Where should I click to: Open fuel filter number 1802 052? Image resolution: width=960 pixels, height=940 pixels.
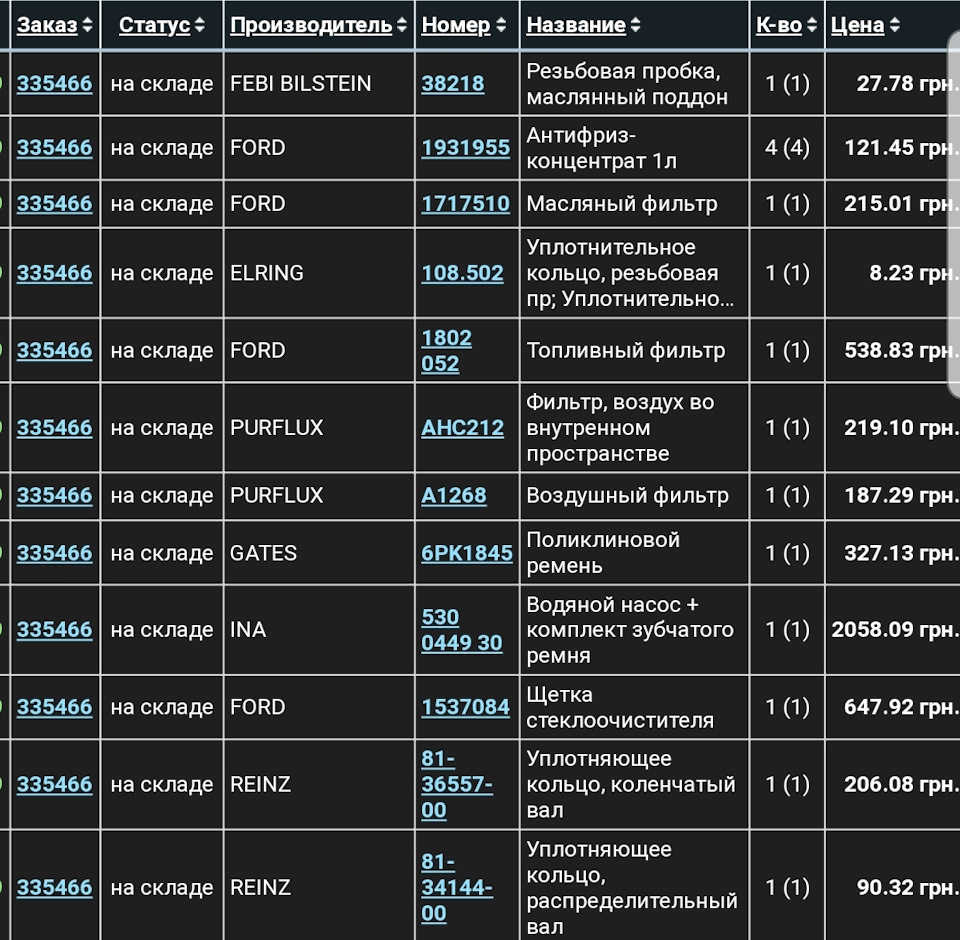pyautogui.click(x=446, y=350)
